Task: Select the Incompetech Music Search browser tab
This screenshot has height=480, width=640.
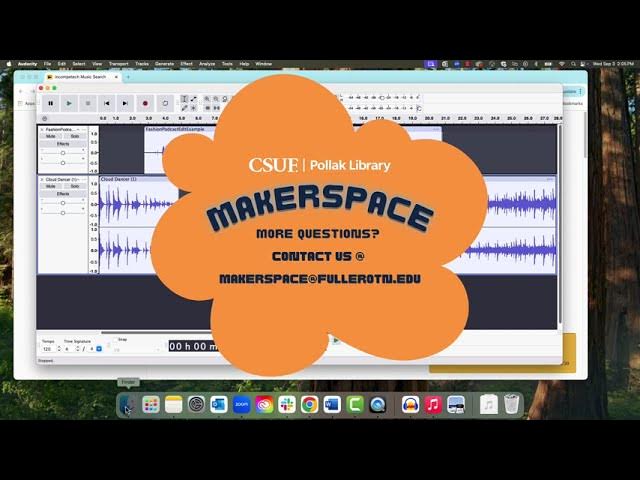Action: tap(83, 77)
